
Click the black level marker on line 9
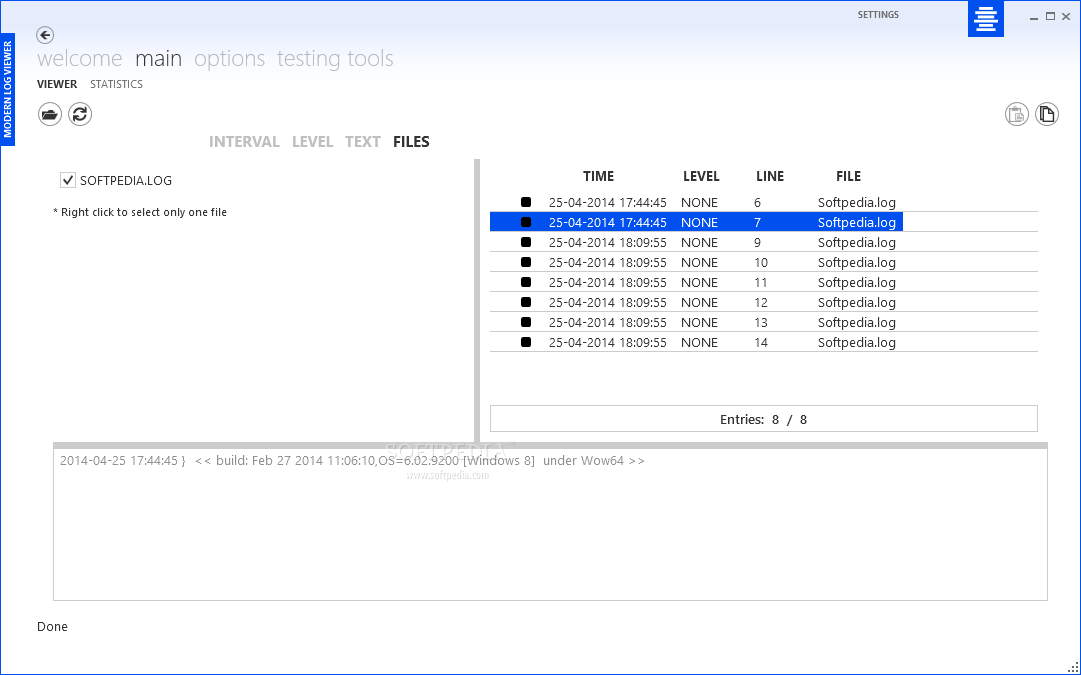coord(526,242)
